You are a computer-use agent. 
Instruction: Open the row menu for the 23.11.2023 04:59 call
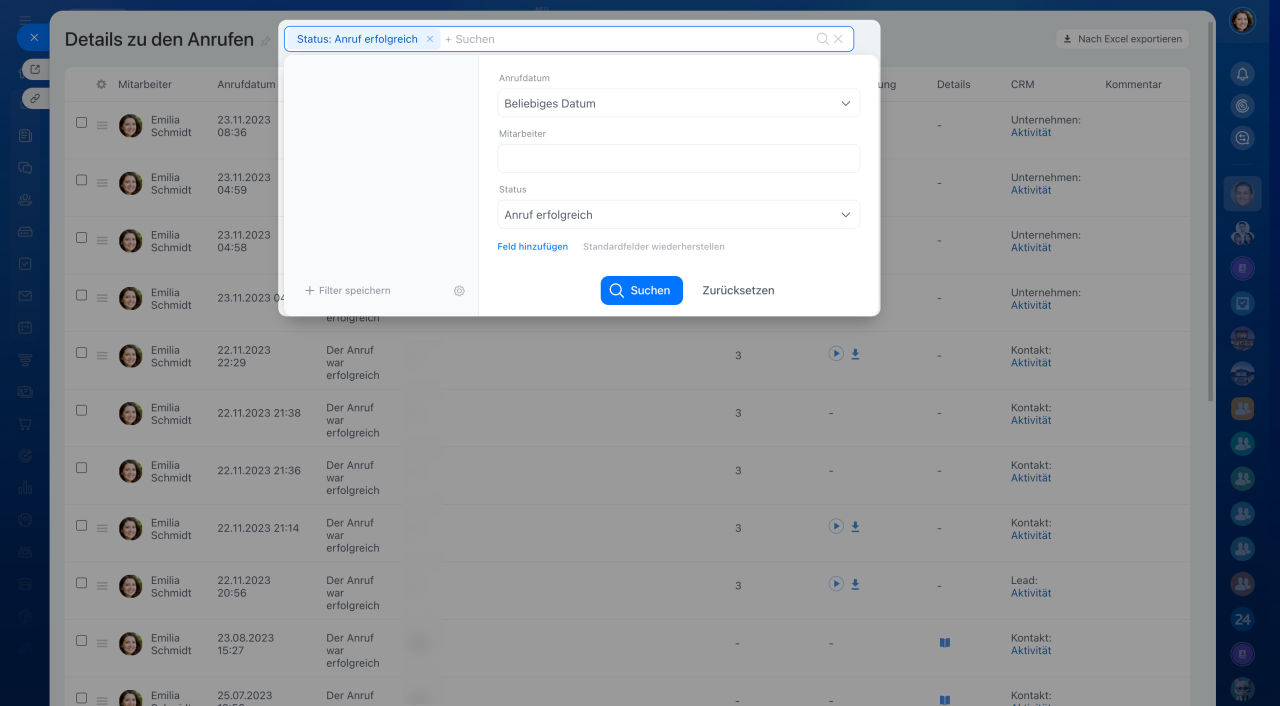point(101,183)
